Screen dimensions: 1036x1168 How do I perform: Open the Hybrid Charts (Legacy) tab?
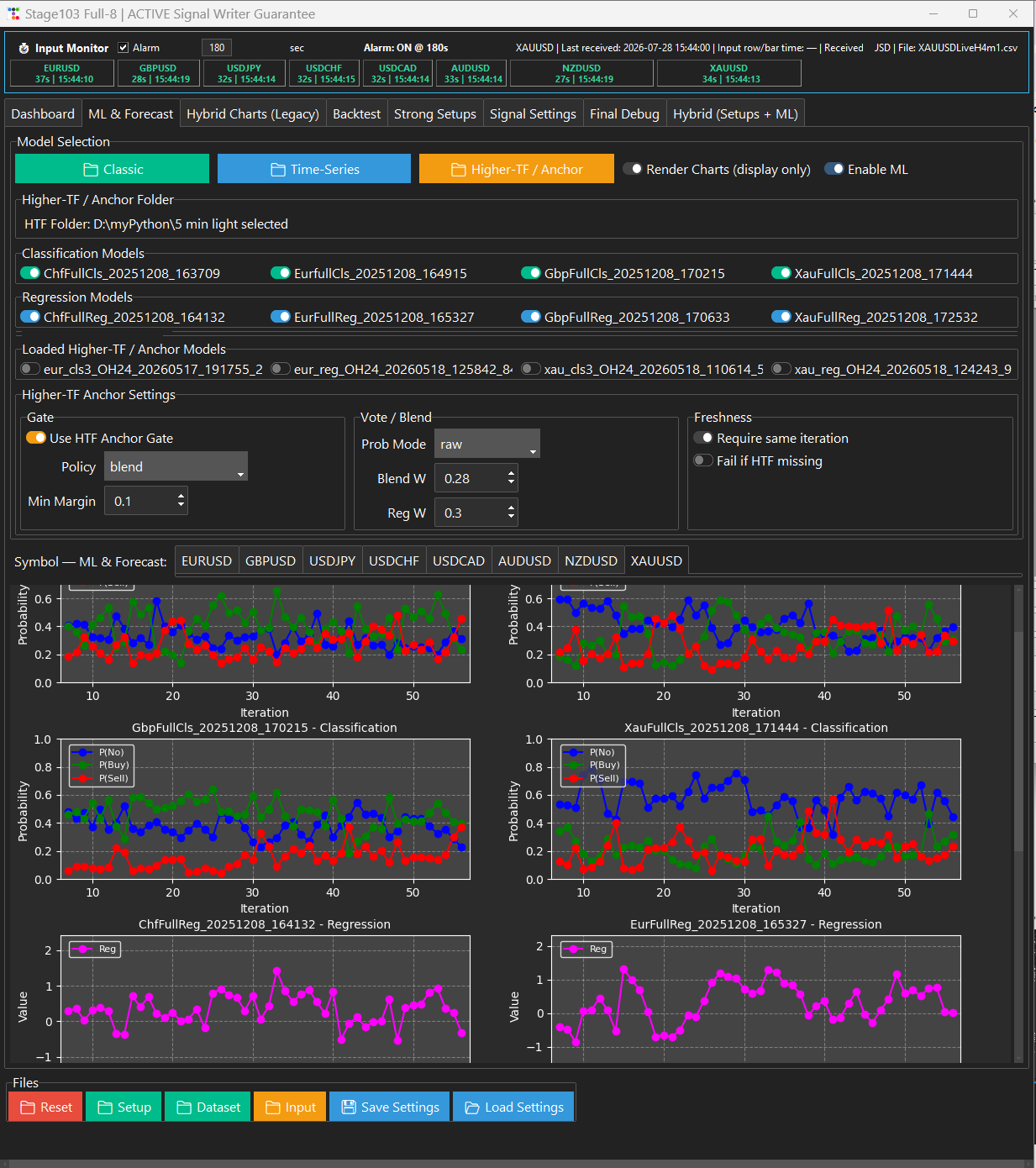tap(253, 113)
